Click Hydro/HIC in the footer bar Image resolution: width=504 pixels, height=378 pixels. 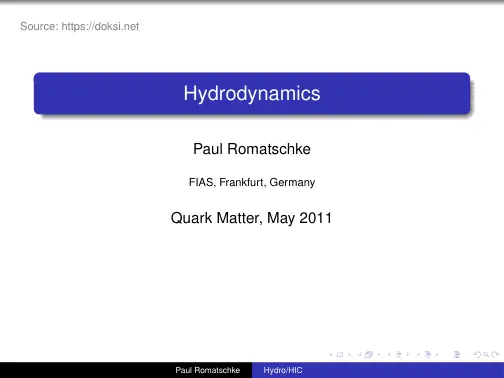point(283,370)
